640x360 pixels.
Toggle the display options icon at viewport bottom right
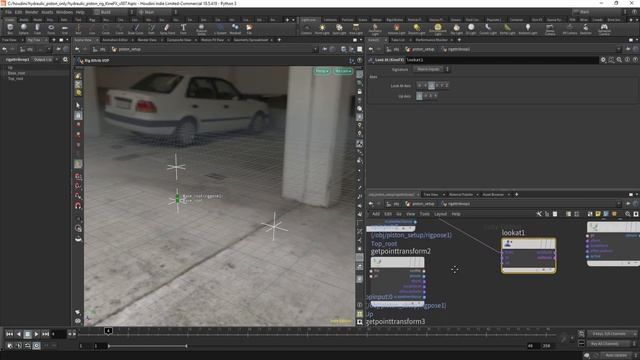(360, 322)
